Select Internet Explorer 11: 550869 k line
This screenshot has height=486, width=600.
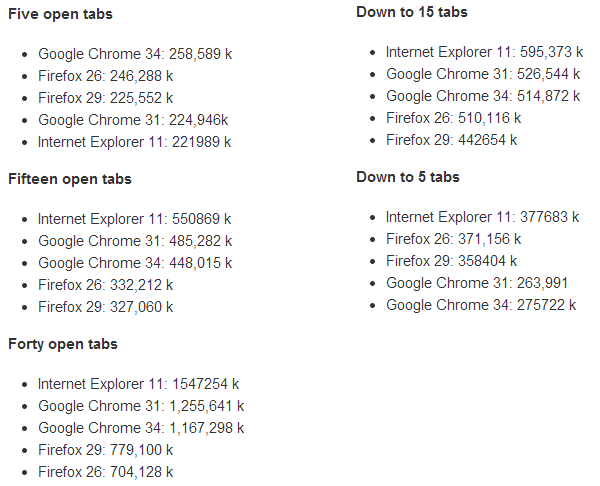[x=134, y=219]
